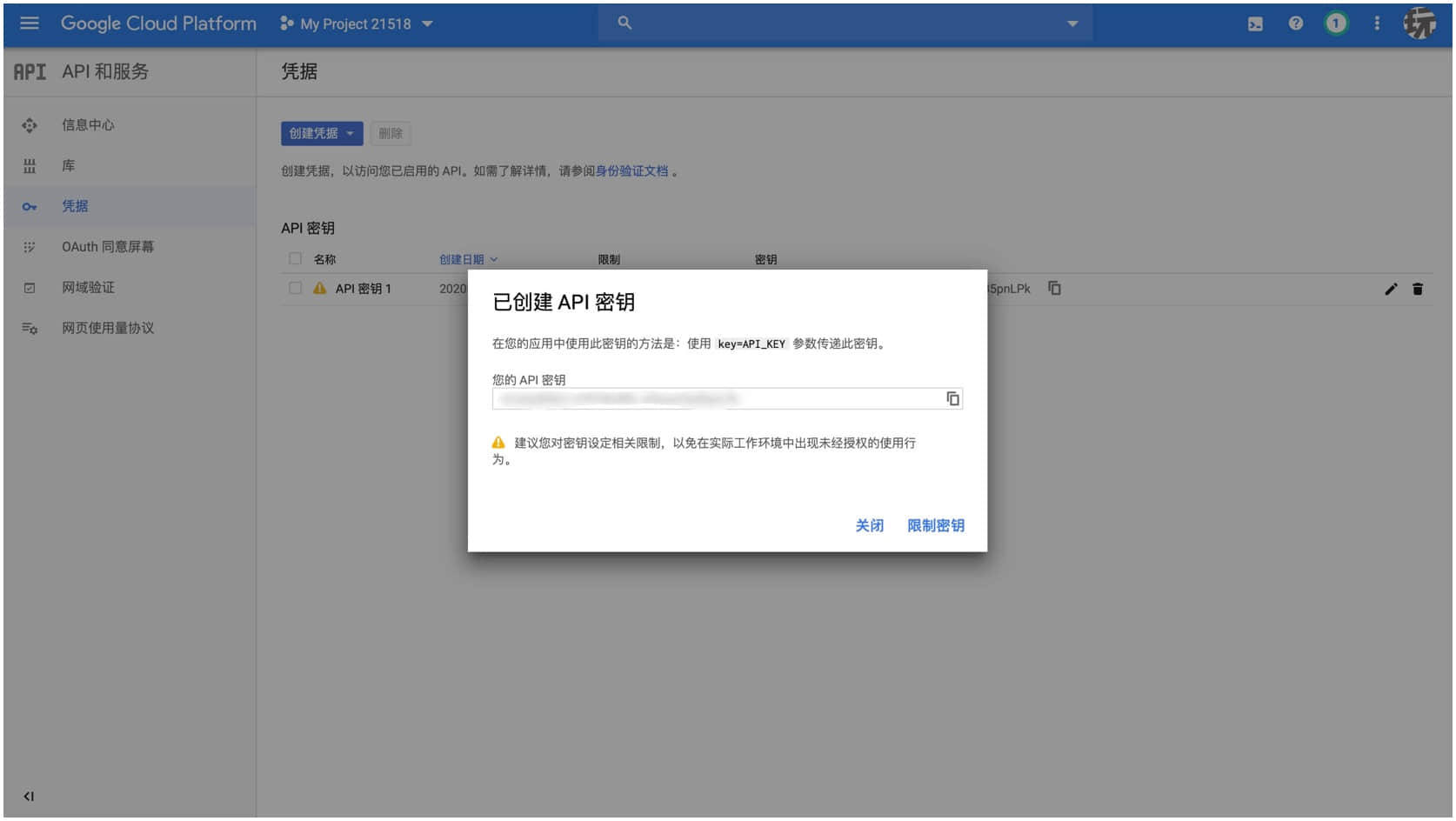1456x821 pixels.
Task: Open 网页使用量协议 in sidebar
Action: (x=108, y=328)
